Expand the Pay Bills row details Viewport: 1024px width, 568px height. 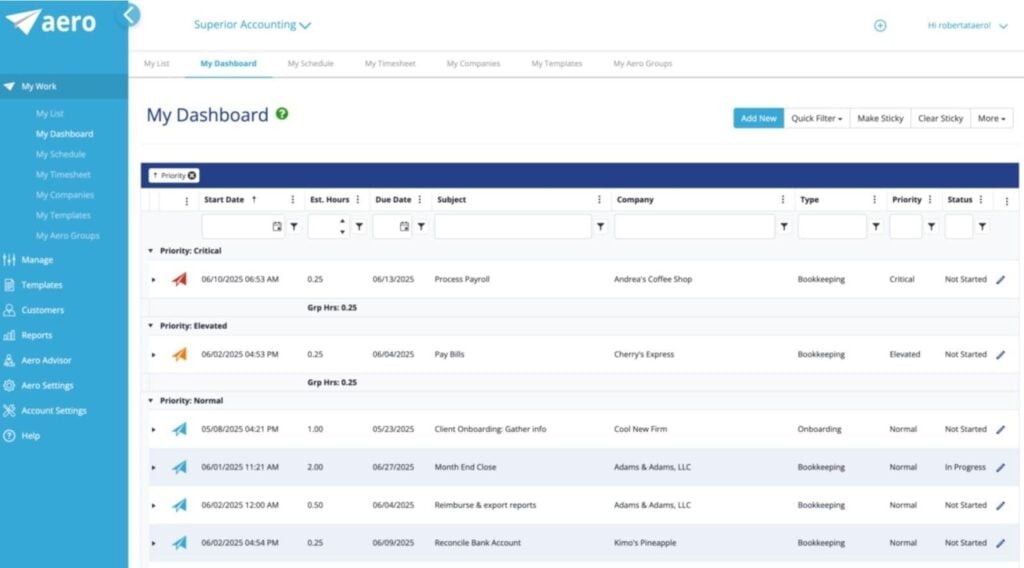(x=153, y=355)
